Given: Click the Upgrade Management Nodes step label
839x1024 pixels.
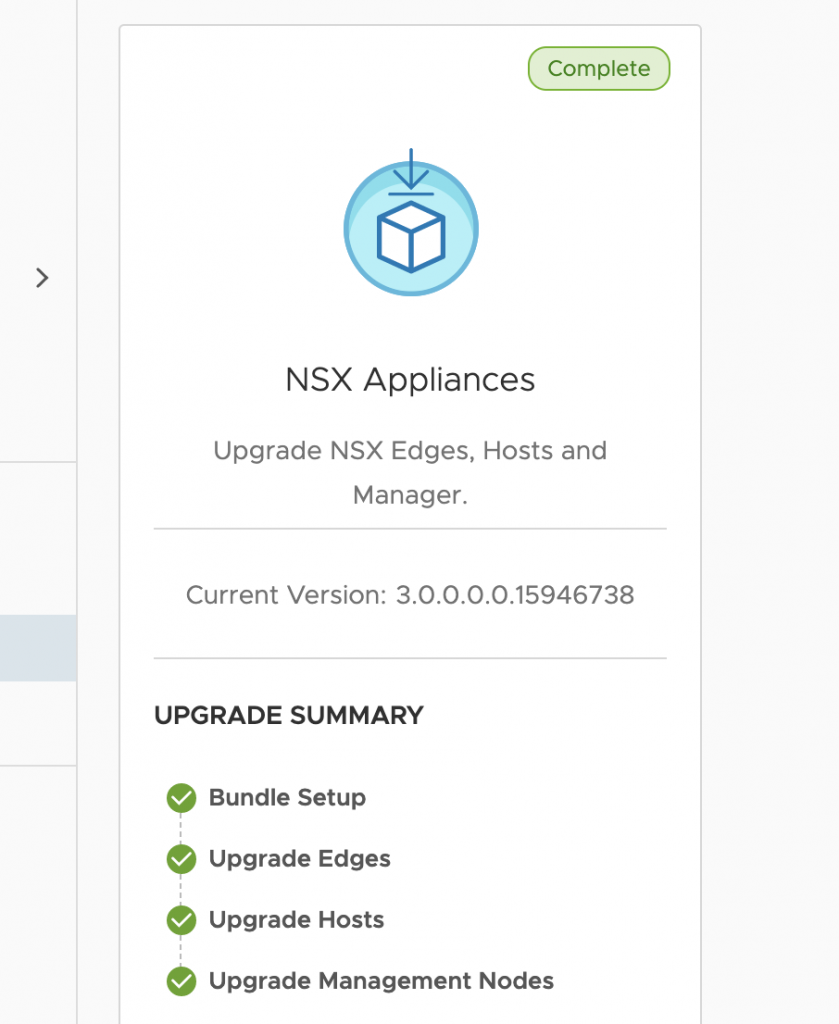Looking at the screenshot, I should point(381,981).
